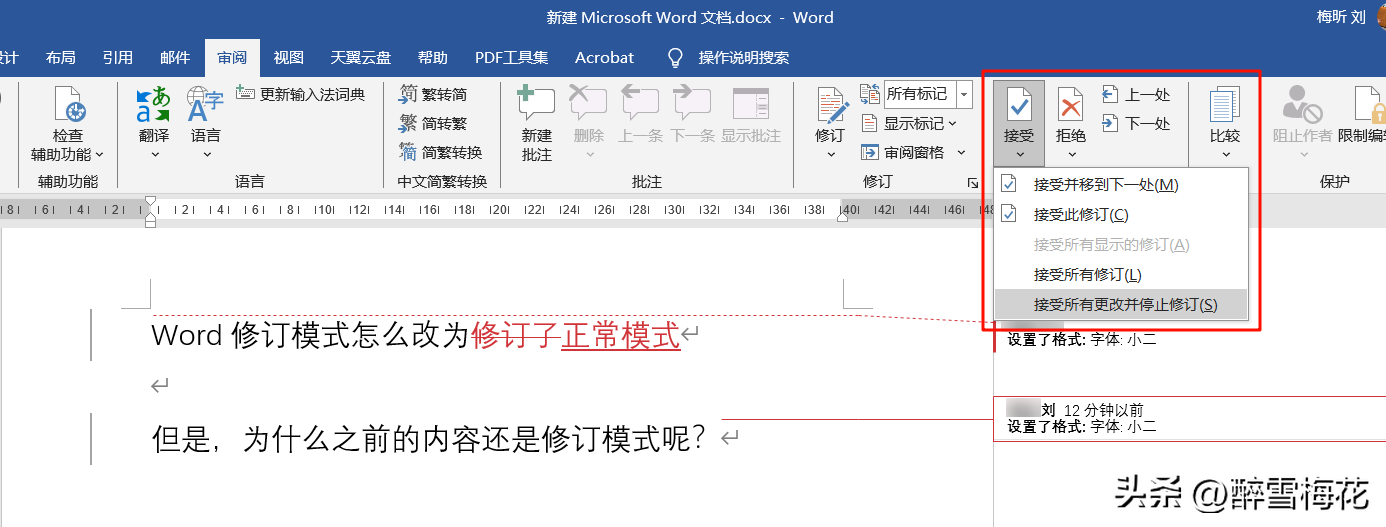Convert simplified to traditional with 简转繁

(x=433, y=123)
